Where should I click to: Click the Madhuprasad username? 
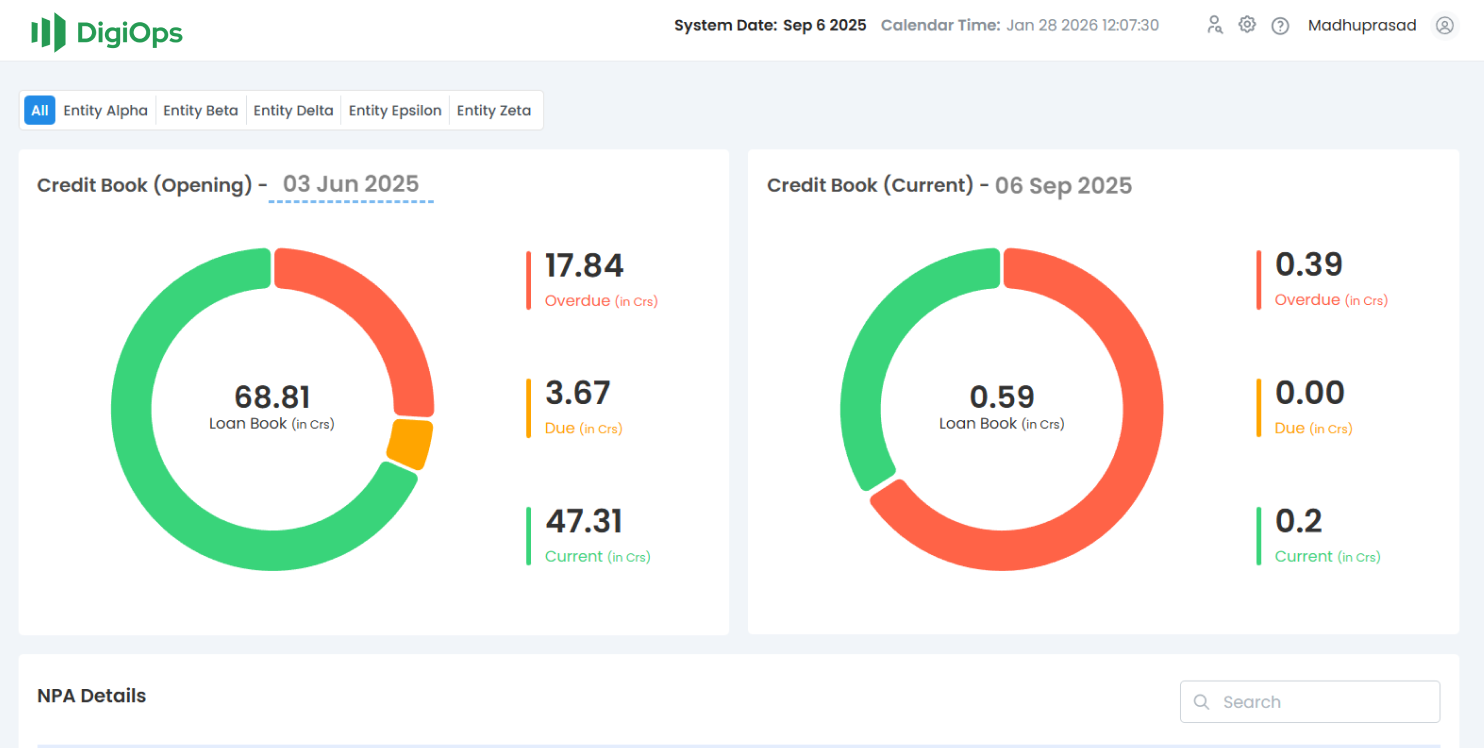[1362, 25]
